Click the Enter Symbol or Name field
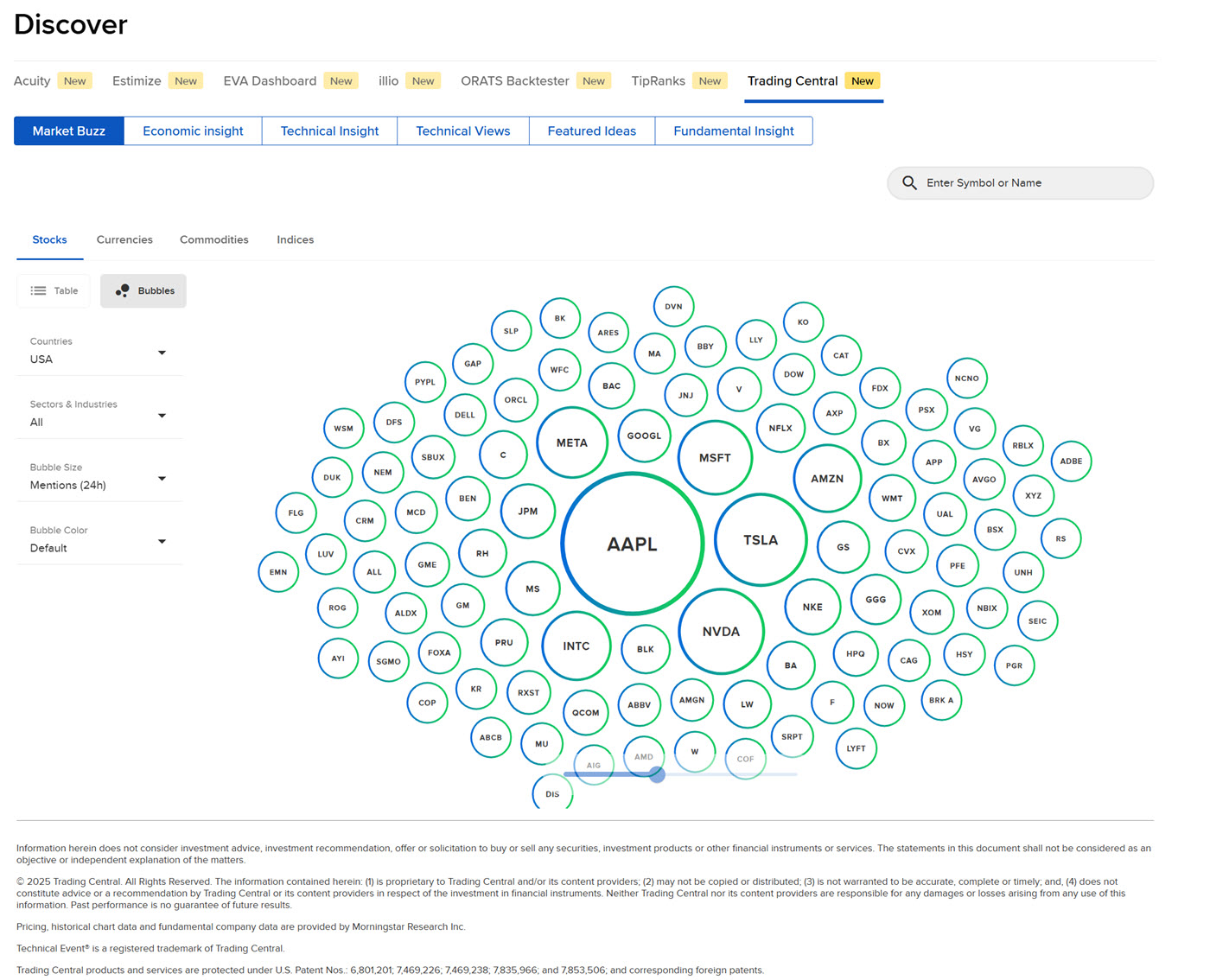This screenshot has height=980, width=1210. pyautogui.click(x=1021, y=183)
